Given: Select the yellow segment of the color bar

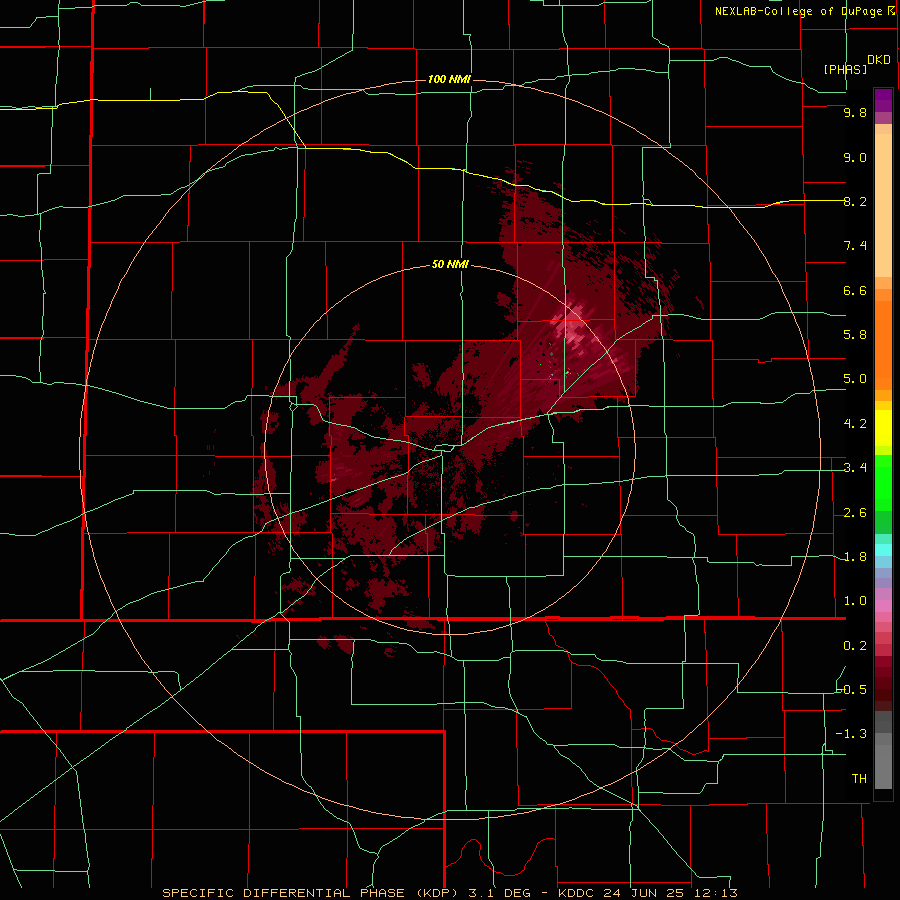Looking at the screenshot, I should pyautogui.click(x=883, y=428).
